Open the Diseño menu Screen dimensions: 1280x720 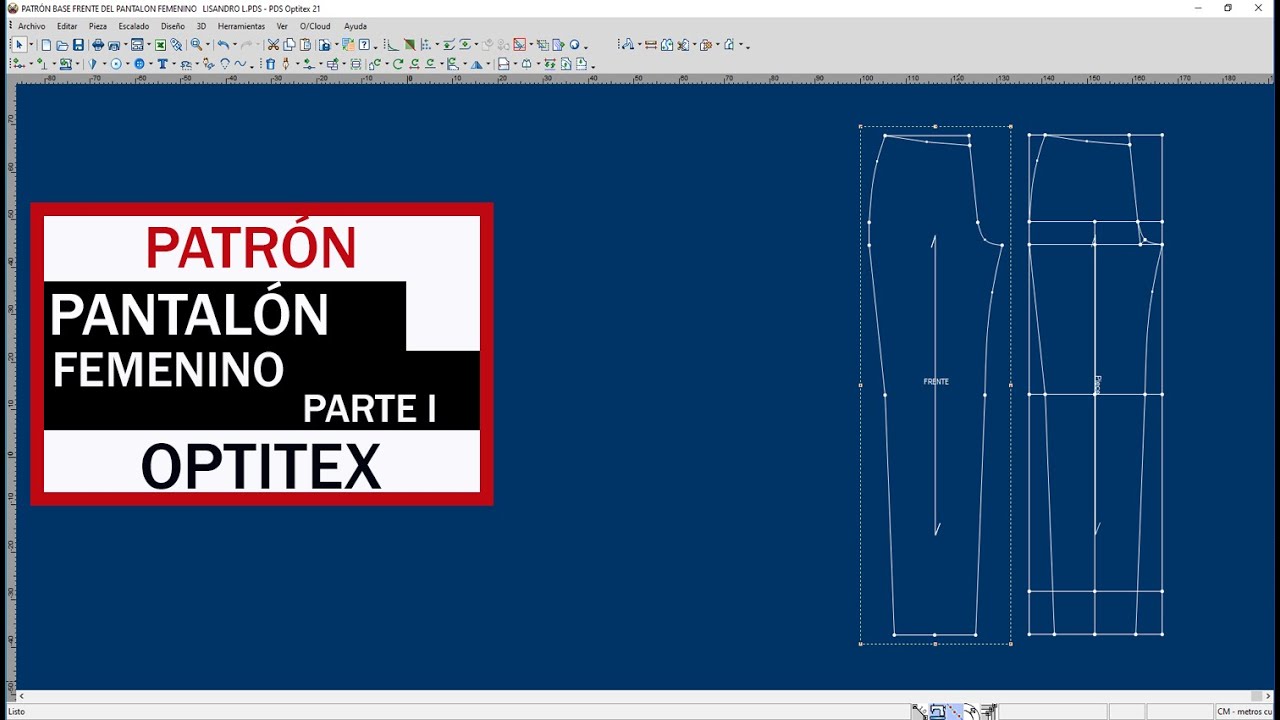172,26
